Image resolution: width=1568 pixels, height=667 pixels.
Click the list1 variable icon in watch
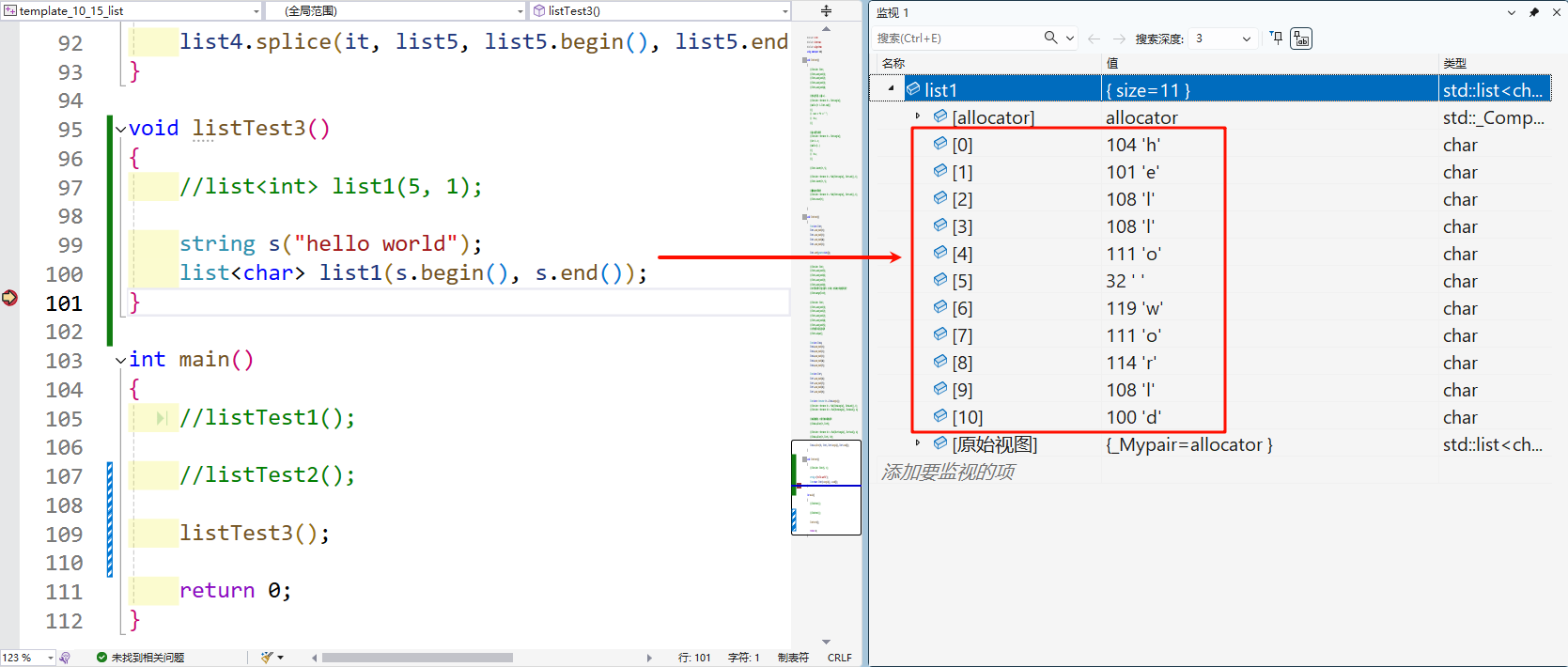tap(913, 89)
